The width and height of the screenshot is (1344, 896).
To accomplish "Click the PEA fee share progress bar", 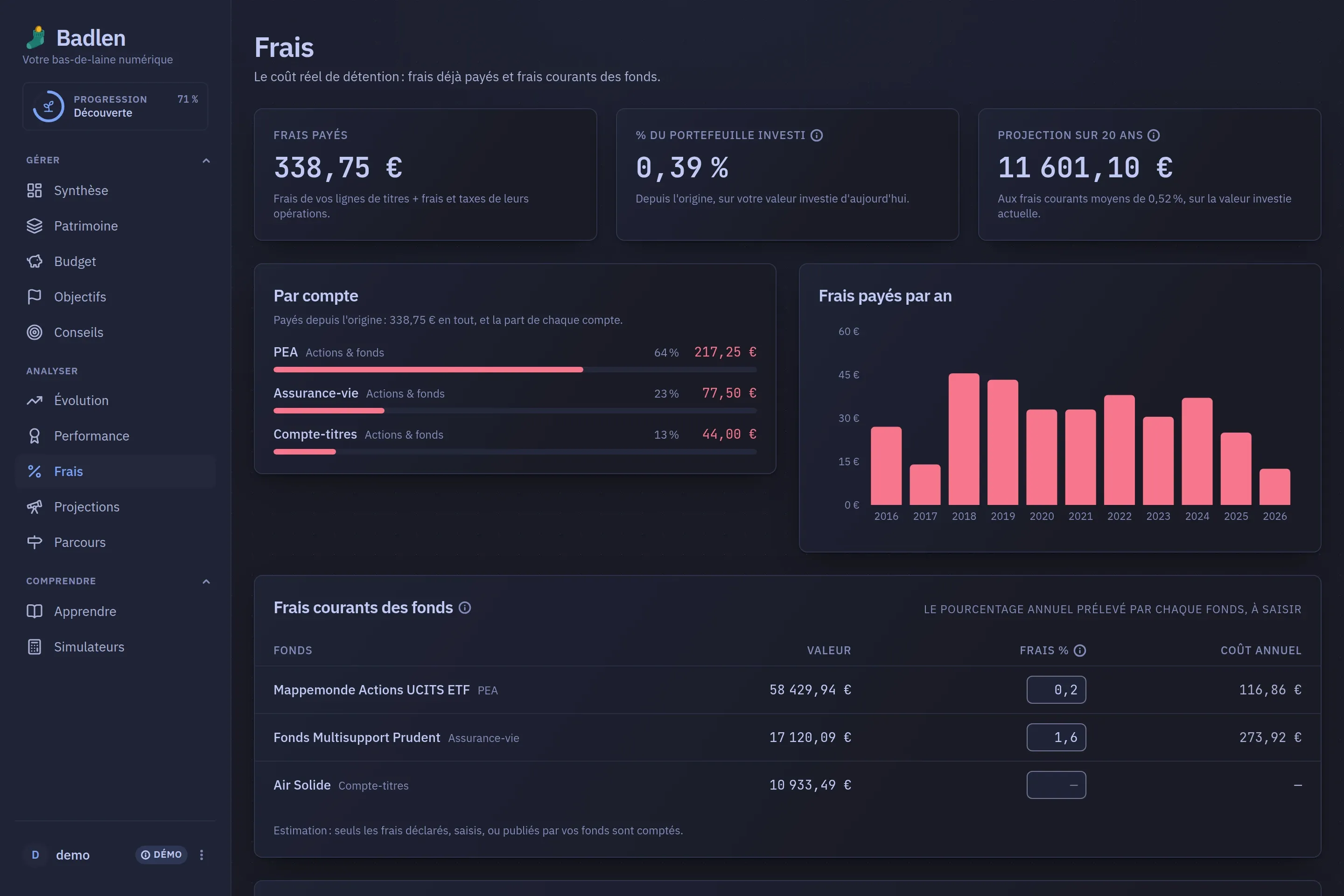I will pyautogui.click(x=515, y=370).
